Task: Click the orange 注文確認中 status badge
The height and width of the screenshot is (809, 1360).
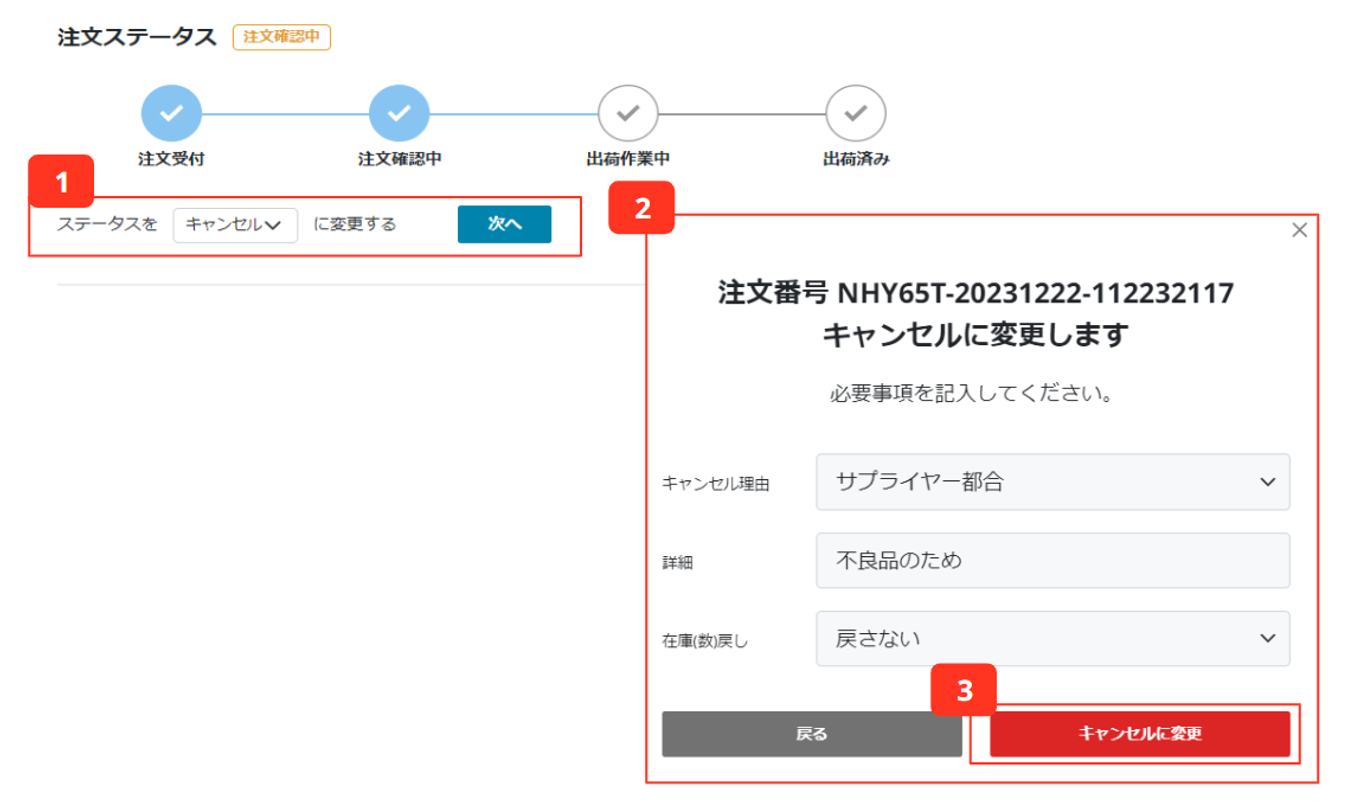Action: (282, 37)
